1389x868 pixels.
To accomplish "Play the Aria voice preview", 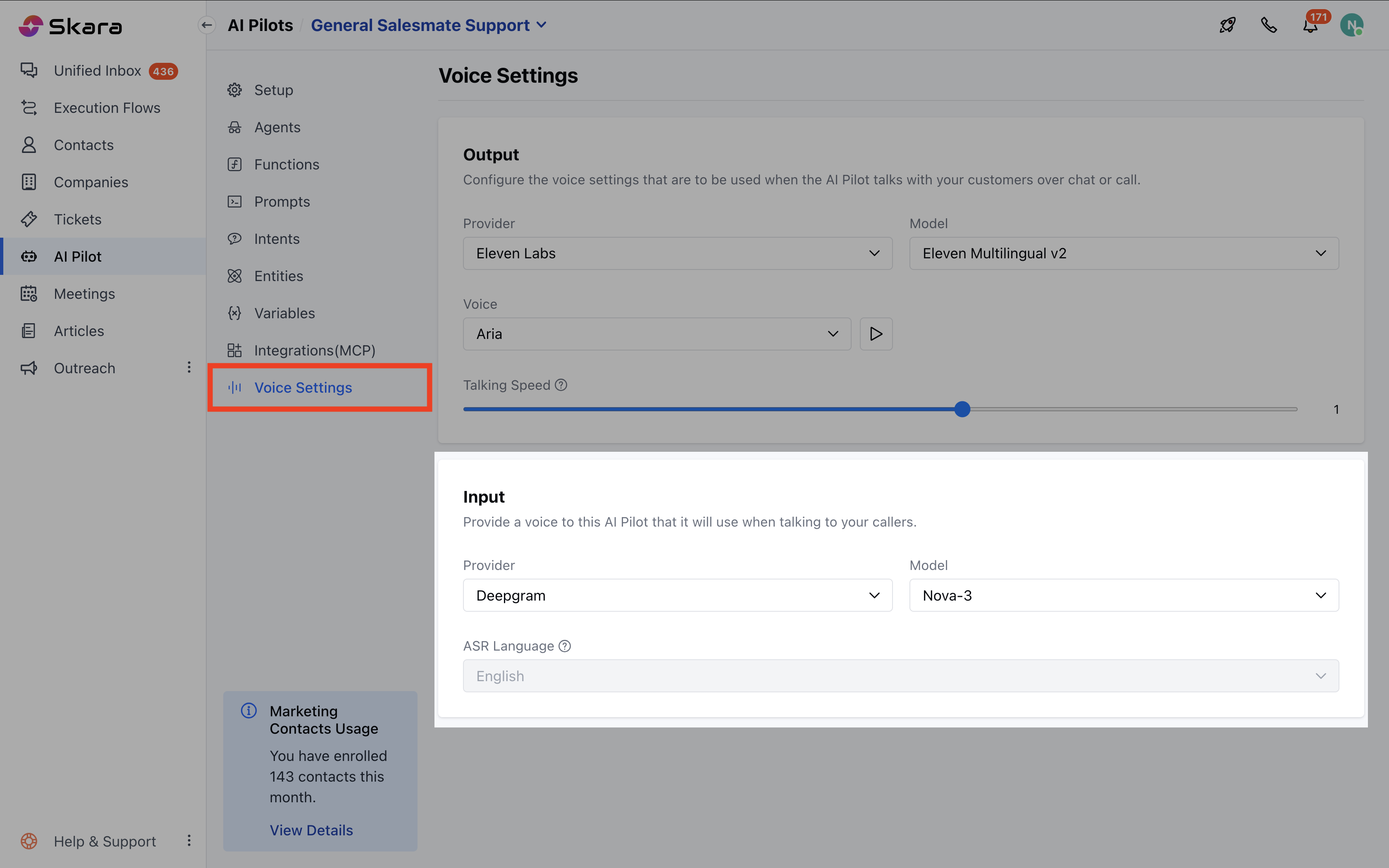I will click(875, 334).
